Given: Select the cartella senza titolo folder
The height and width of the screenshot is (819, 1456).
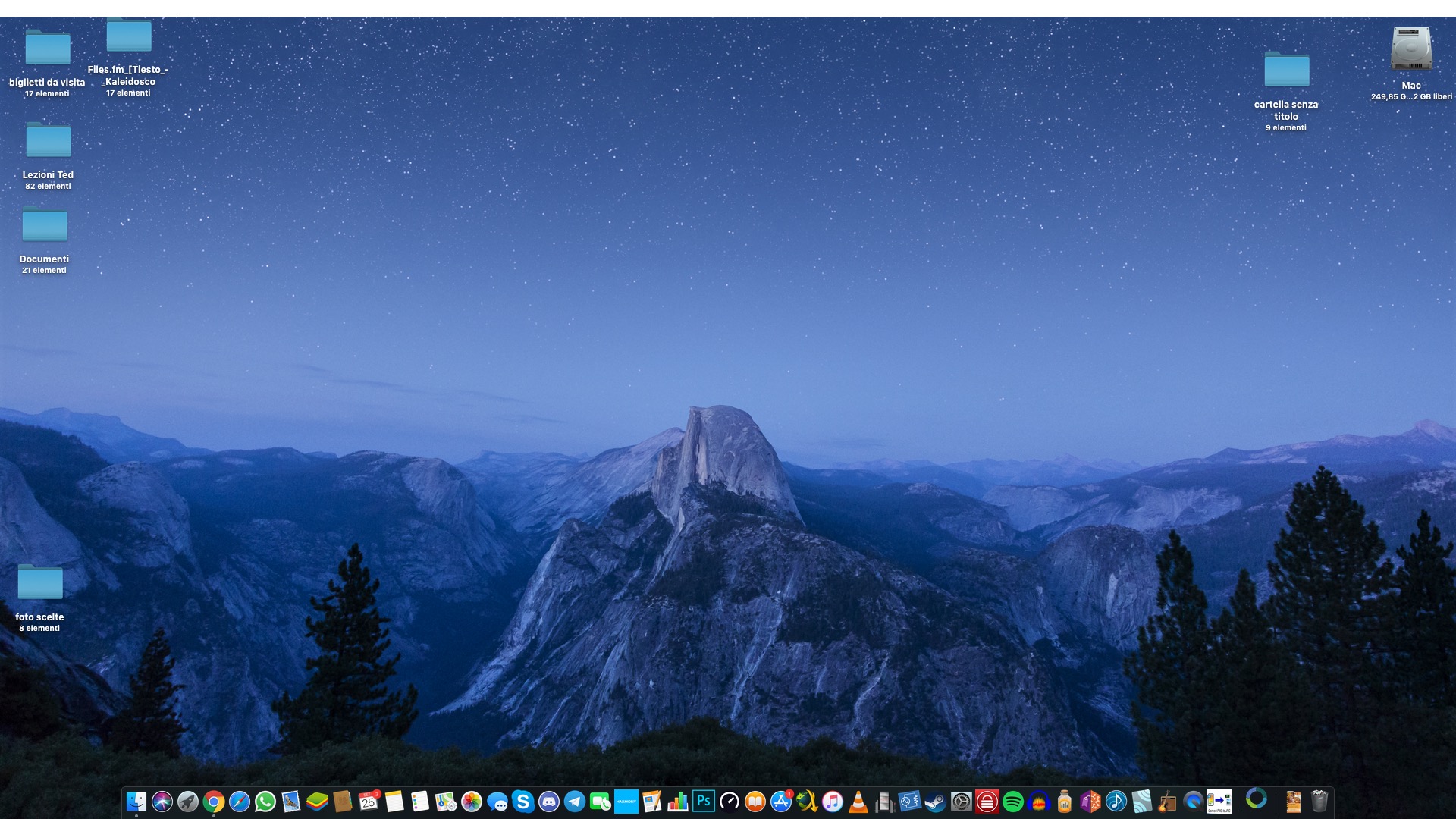Looking at the screenshot, I should tap(1286, 70).
